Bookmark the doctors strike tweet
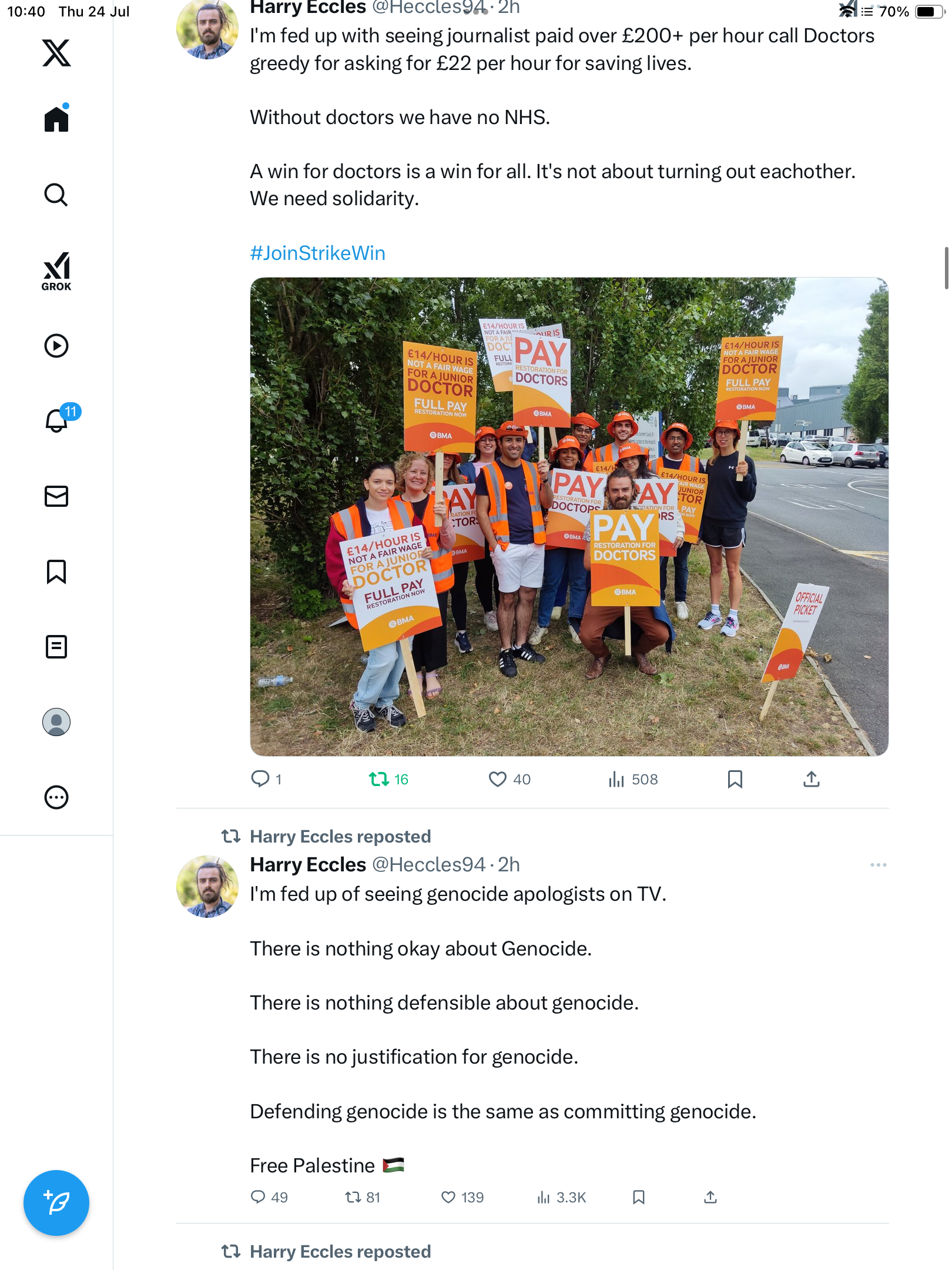This screenshot has height=1270, width=952. coord(735,780)
